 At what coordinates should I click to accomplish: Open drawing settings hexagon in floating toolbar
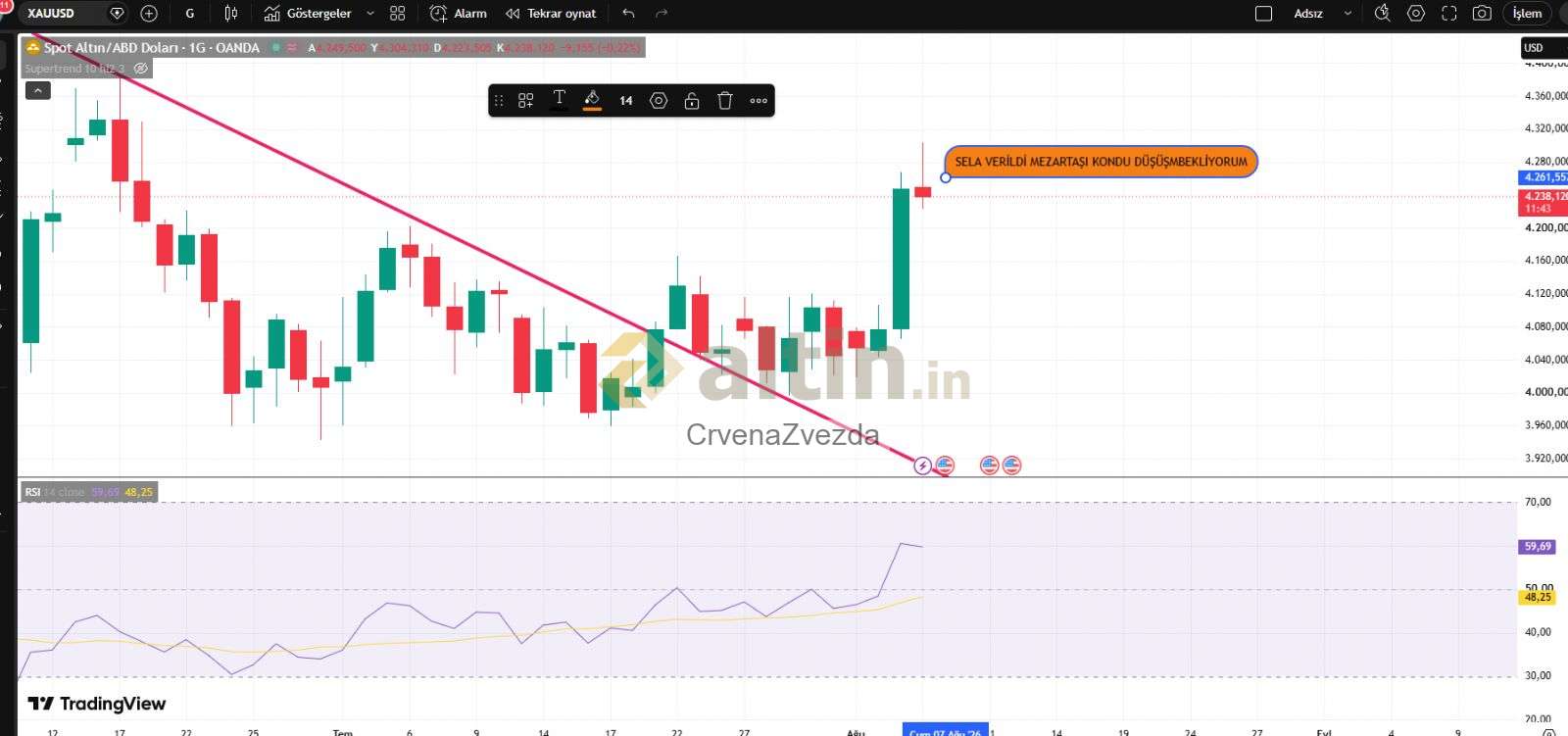(659, 101)
